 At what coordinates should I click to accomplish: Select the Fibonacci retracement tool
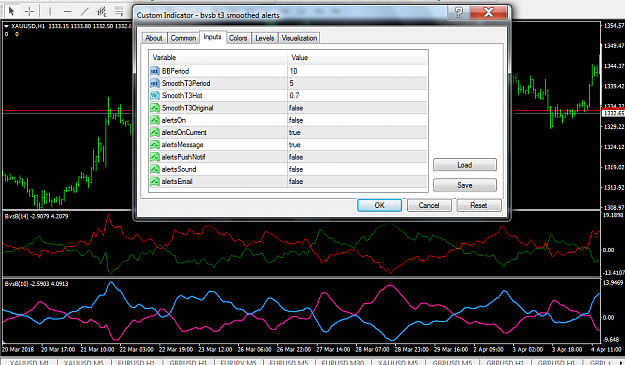tap(119, 11)
